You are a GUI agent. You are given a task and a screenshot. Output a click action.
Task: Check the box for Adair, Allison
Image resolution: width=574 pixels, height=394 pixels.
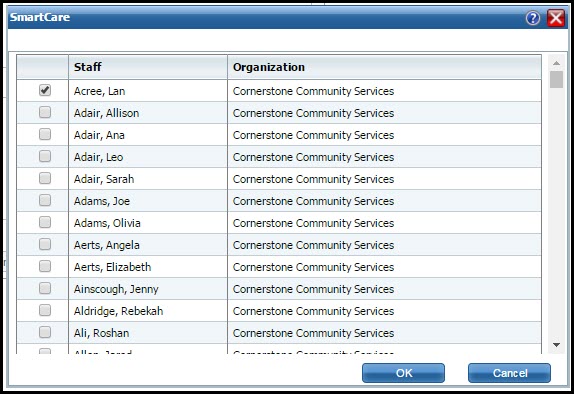(x=45, y=112)
